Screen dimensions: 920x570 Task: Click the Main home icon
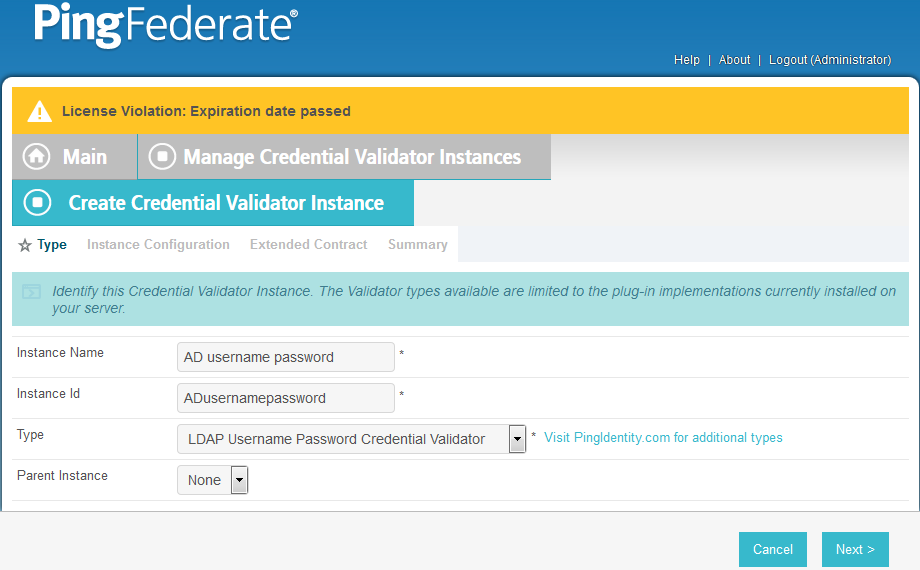click(36, 157)
